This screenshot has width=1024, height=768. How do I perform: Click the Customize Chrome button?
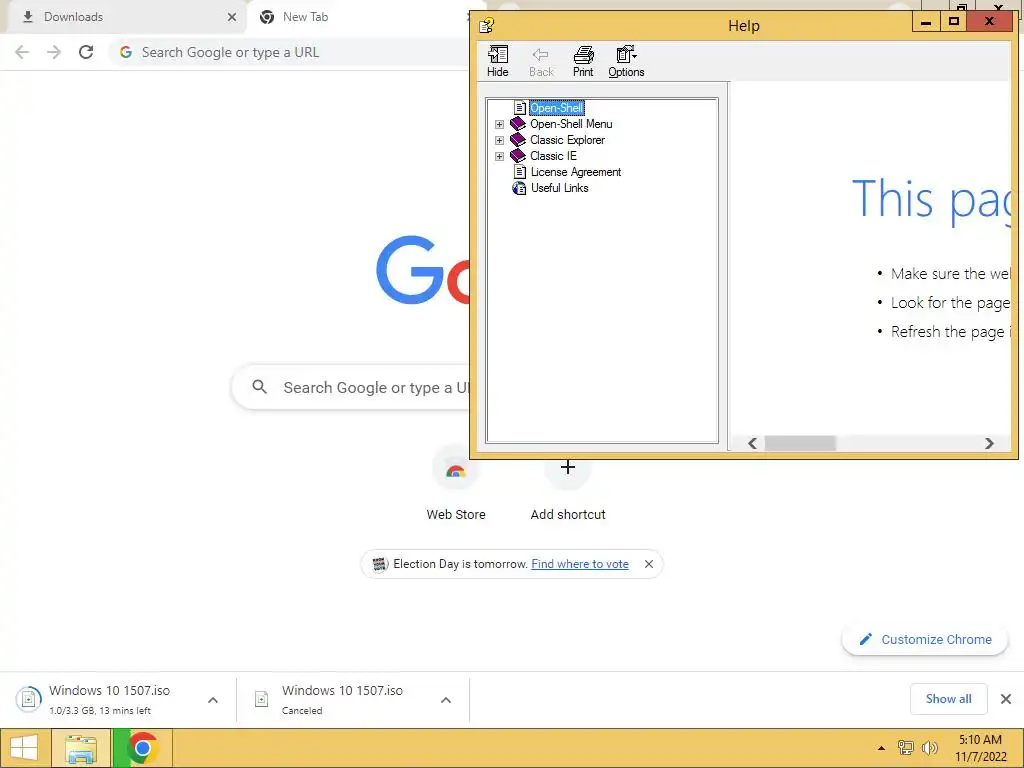pyautogui.click(x=925, y=639)
